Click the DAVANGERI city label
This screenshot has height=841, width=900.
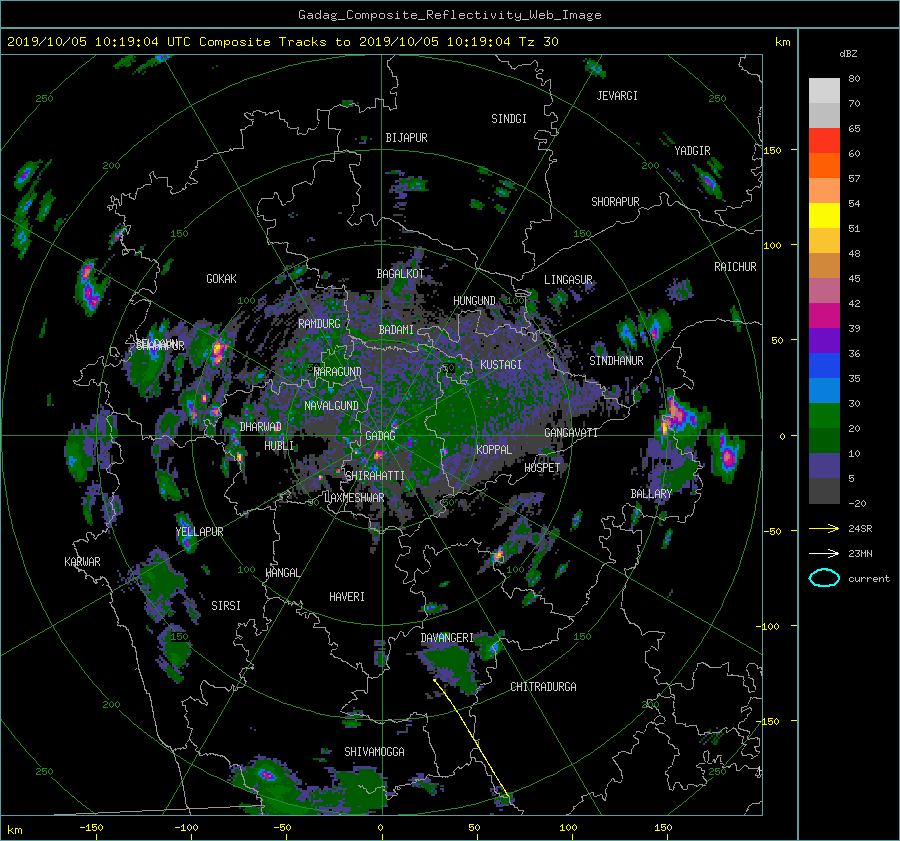coord(447,638)
